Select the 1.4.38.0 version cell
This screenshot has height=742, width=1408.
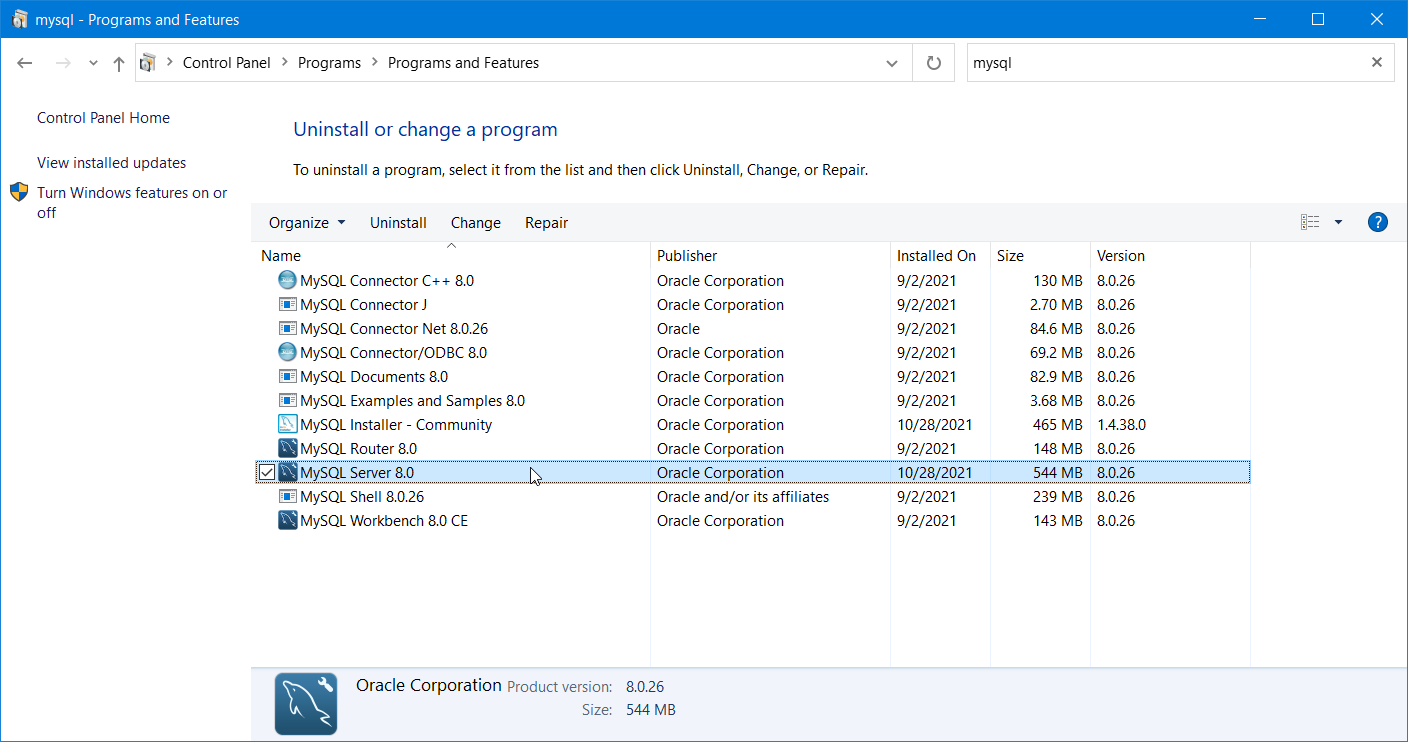click(1121, 425)
